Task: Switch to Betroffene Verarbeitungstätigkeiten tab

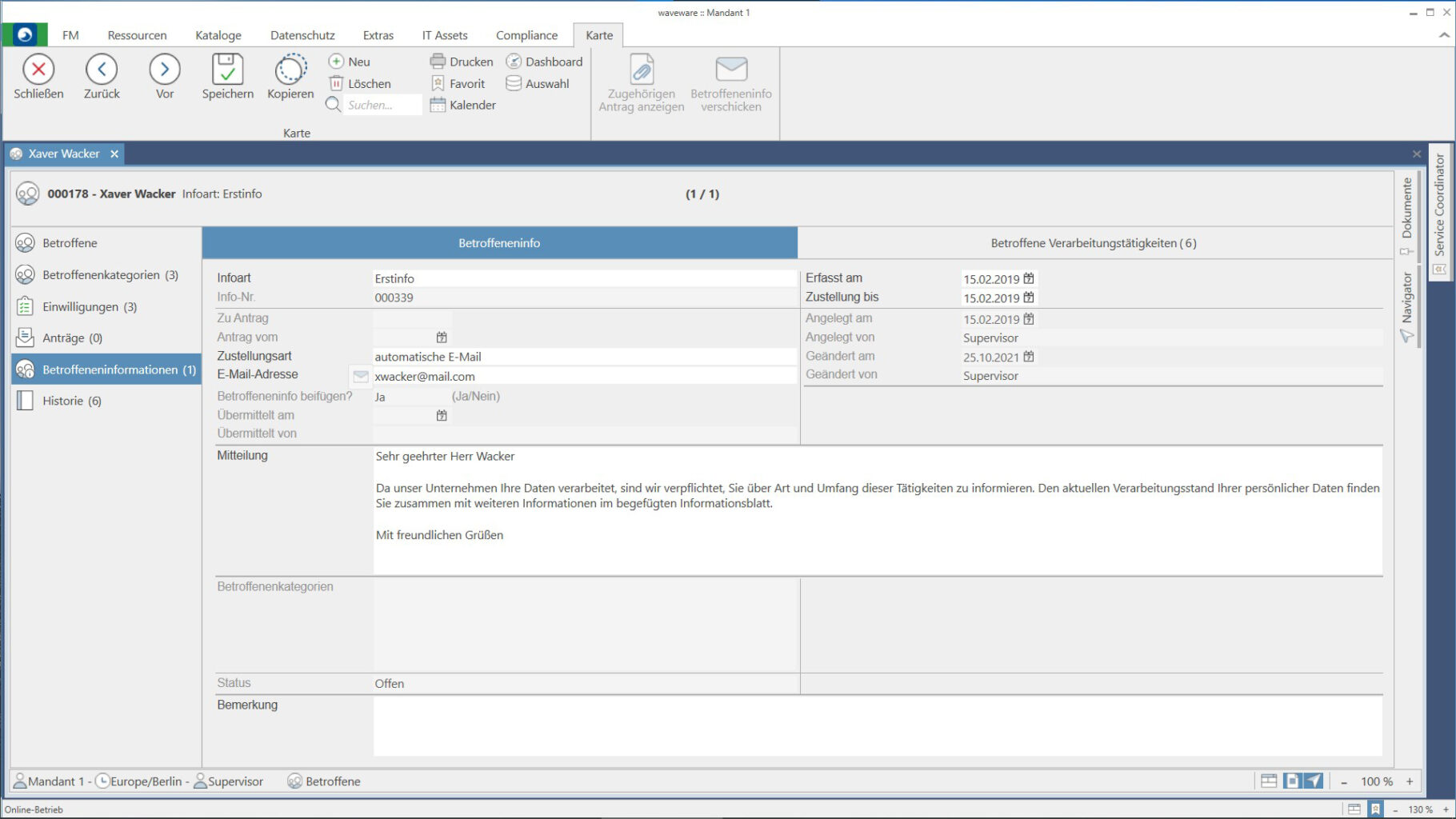Action: pyautogui.click(x=1093, y=243)
